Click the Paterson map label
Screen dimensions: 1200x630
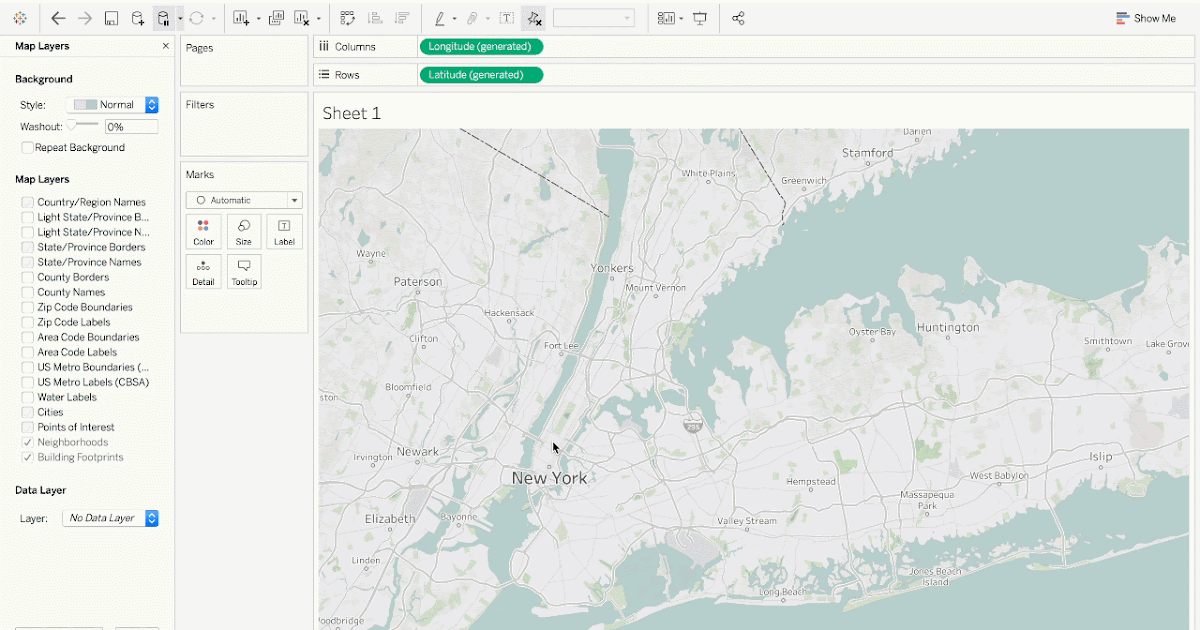(x=417, y=282)
